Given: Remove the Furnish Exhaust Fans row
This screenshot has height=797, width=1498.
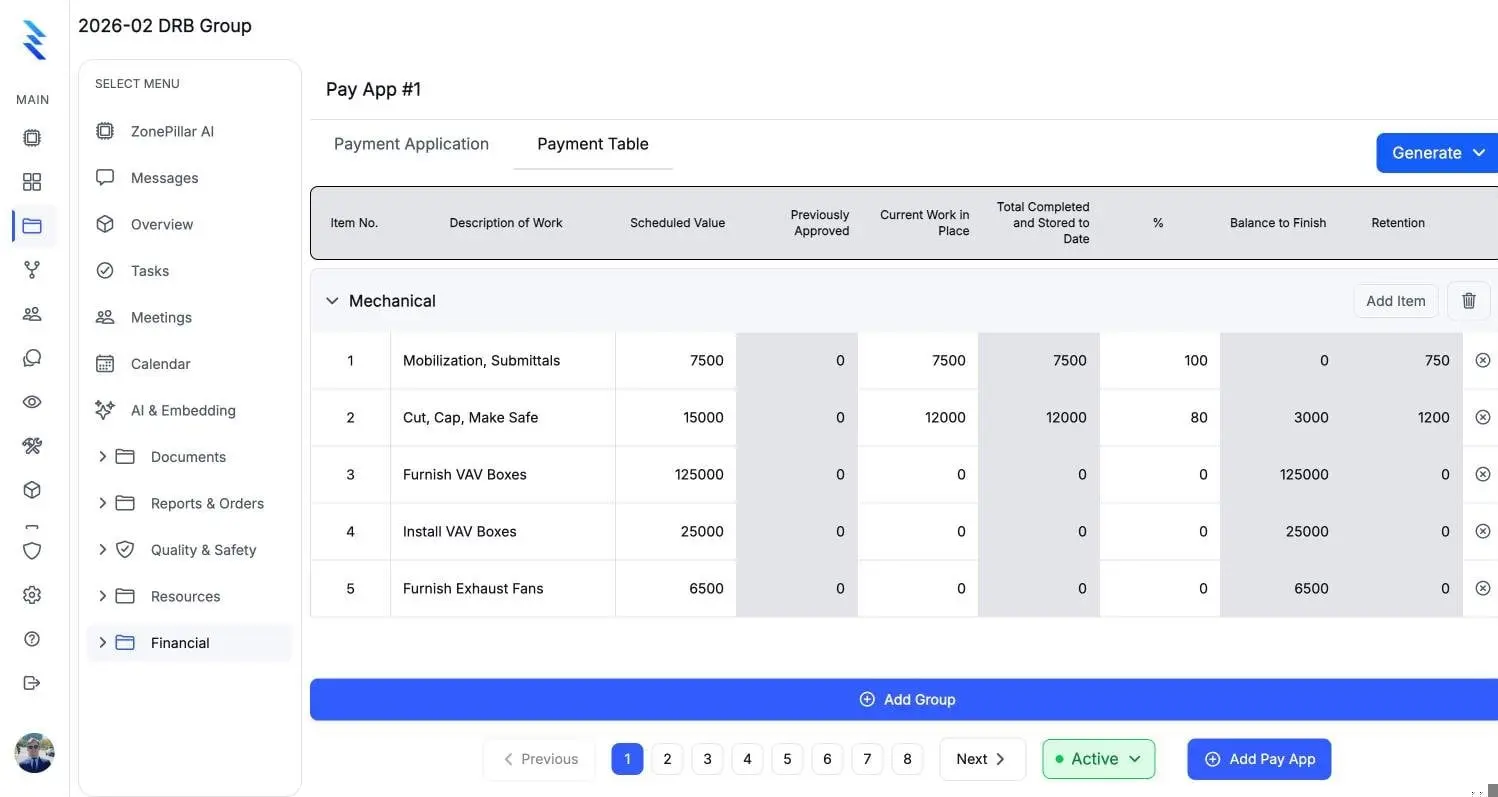Looking at the screenshot, I should click(x=1483, y=588).
